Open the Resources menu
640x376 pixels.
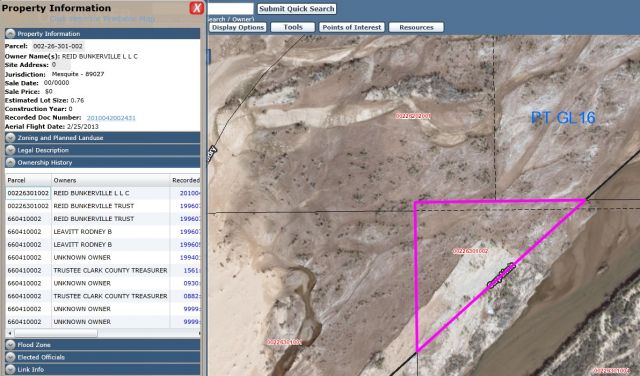point(416,27)
